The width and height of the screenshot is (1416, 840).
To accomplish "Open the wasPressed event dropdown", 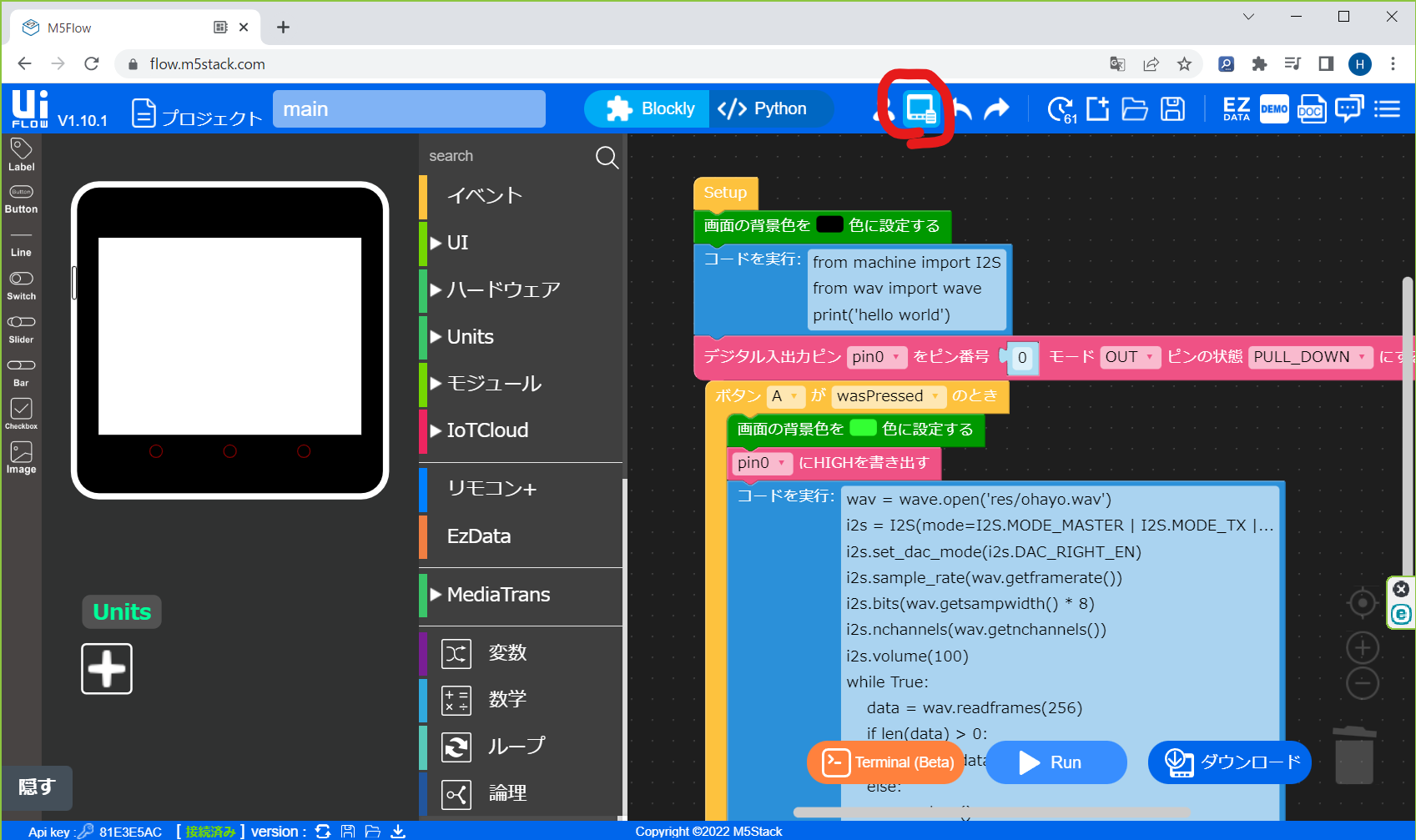I will [889, 396].
